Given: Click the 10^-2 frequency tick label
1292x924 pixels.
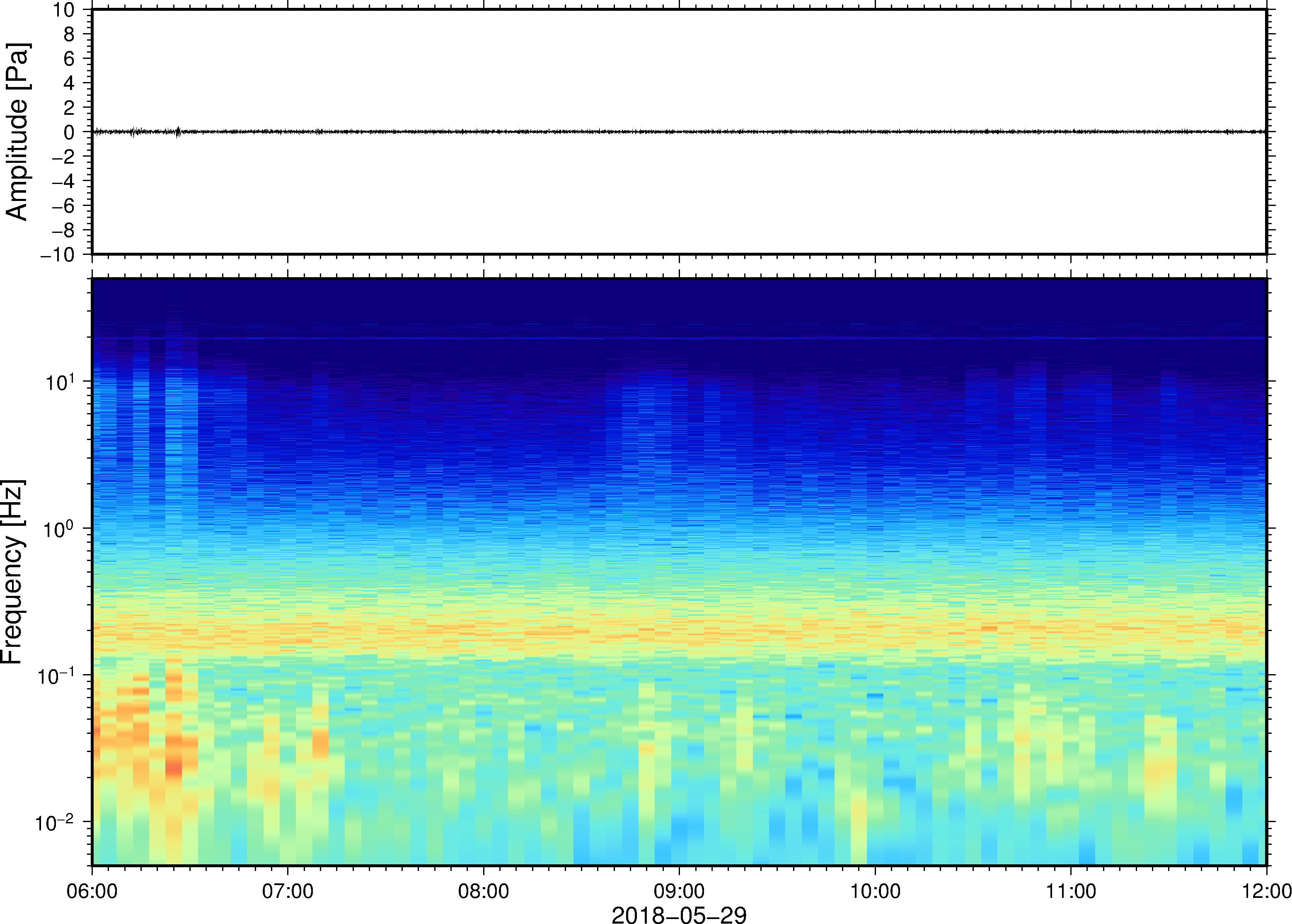Looking at the screenshot, I should coord(55,822).
